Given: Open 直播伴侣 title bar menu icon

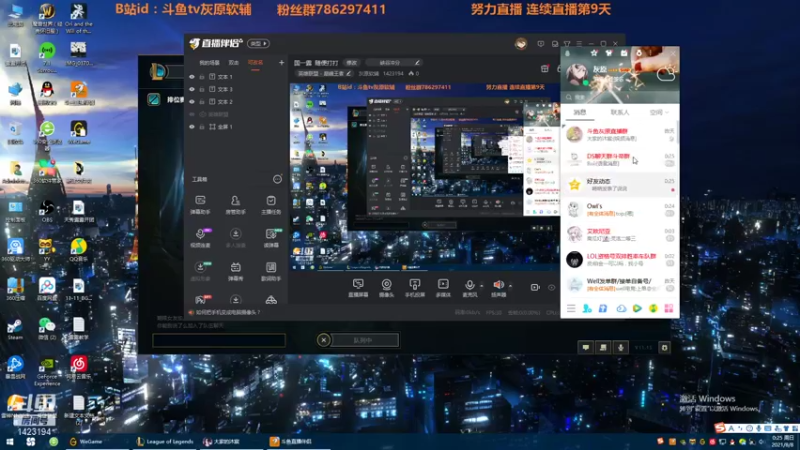Looking at the screenshot, I should (x=579, y=44).
